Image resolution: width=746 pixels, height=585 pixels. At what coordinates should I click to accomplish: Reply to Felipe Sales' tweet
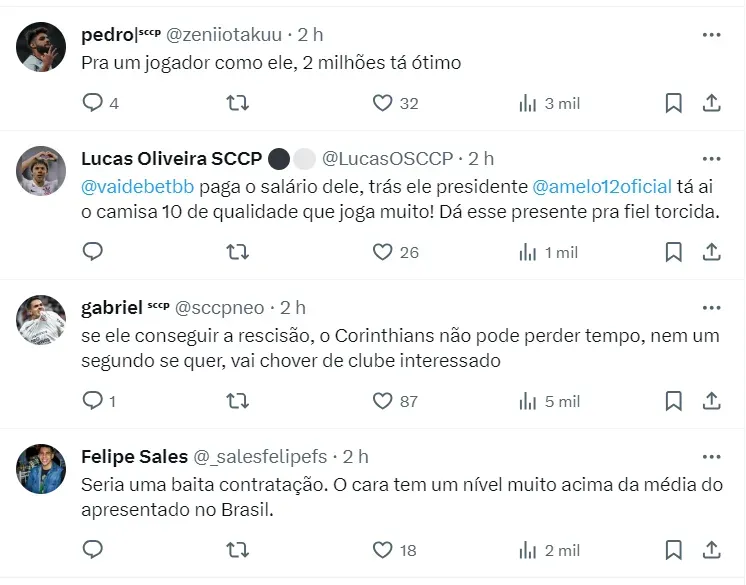point(93,550)
